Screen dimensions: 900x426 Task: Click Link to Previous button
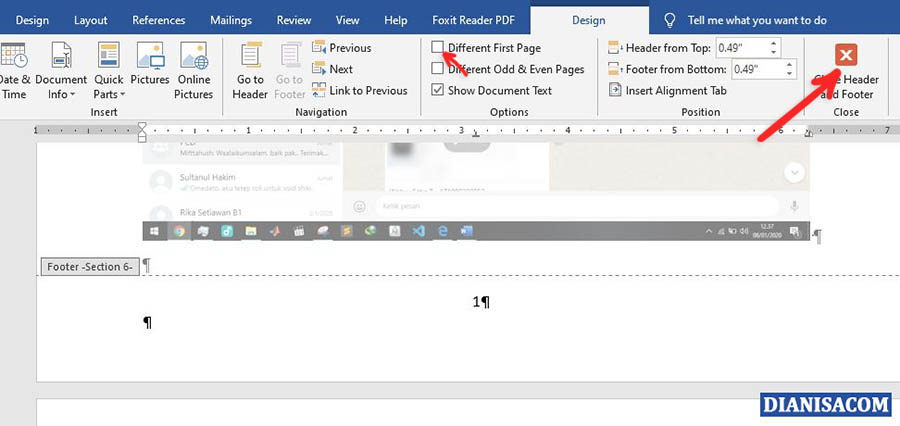(360, 90)
